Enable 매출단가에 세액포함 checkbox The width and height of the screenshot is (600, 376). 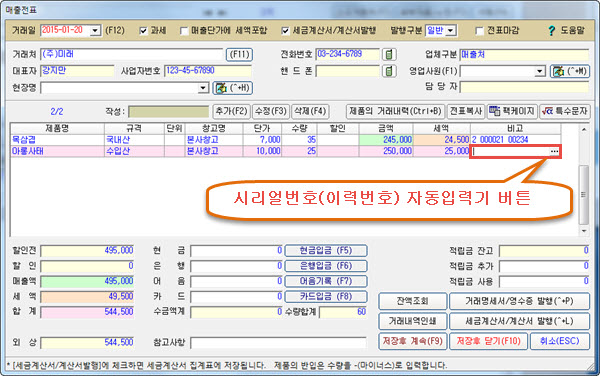184,31
